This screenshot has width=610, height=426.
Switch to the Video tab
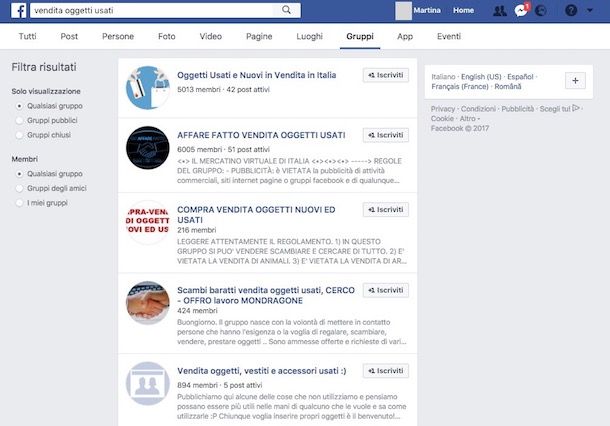click(x=210, y=36)
